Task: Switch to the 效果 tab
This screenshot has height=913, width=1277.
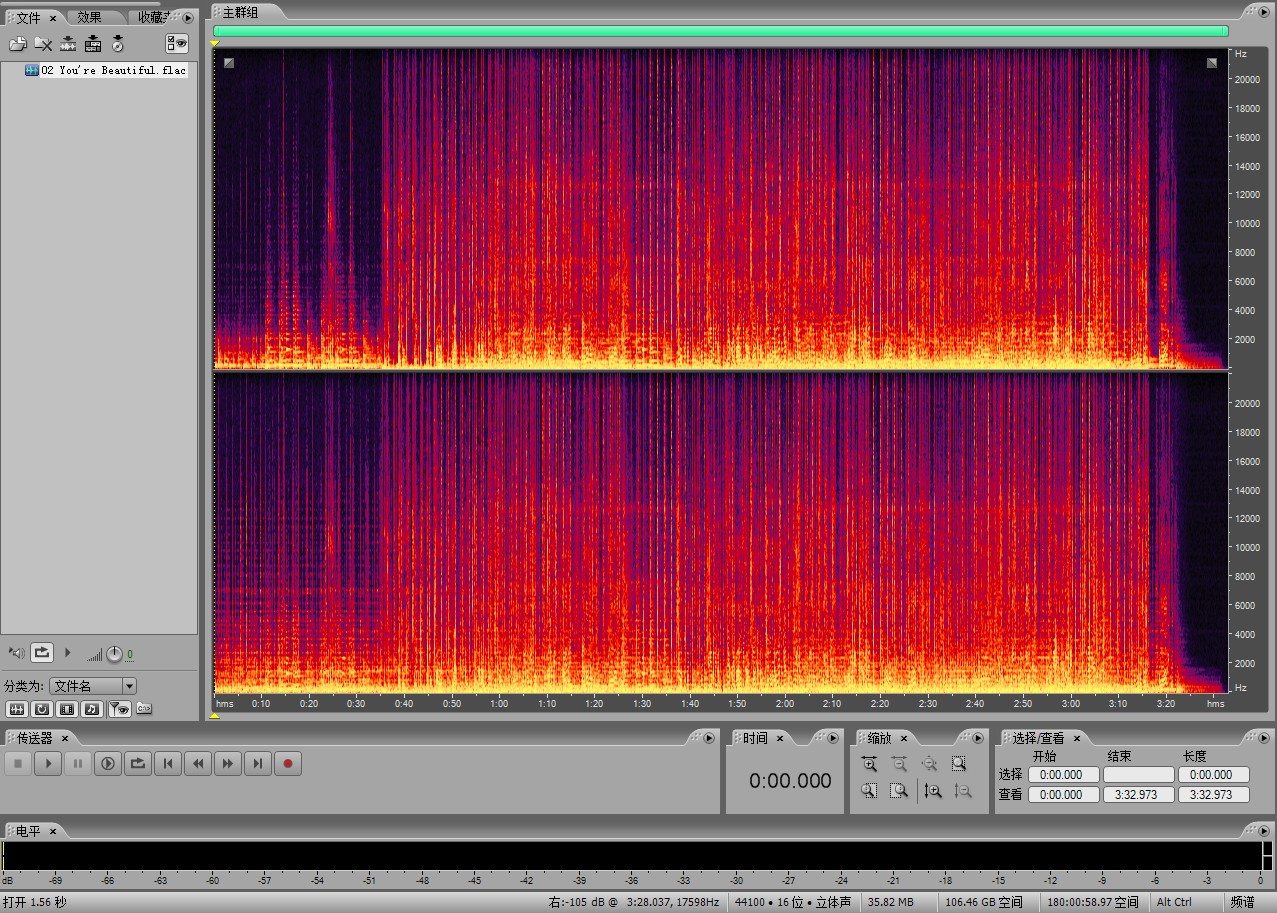Action: (x=90, y=17)
